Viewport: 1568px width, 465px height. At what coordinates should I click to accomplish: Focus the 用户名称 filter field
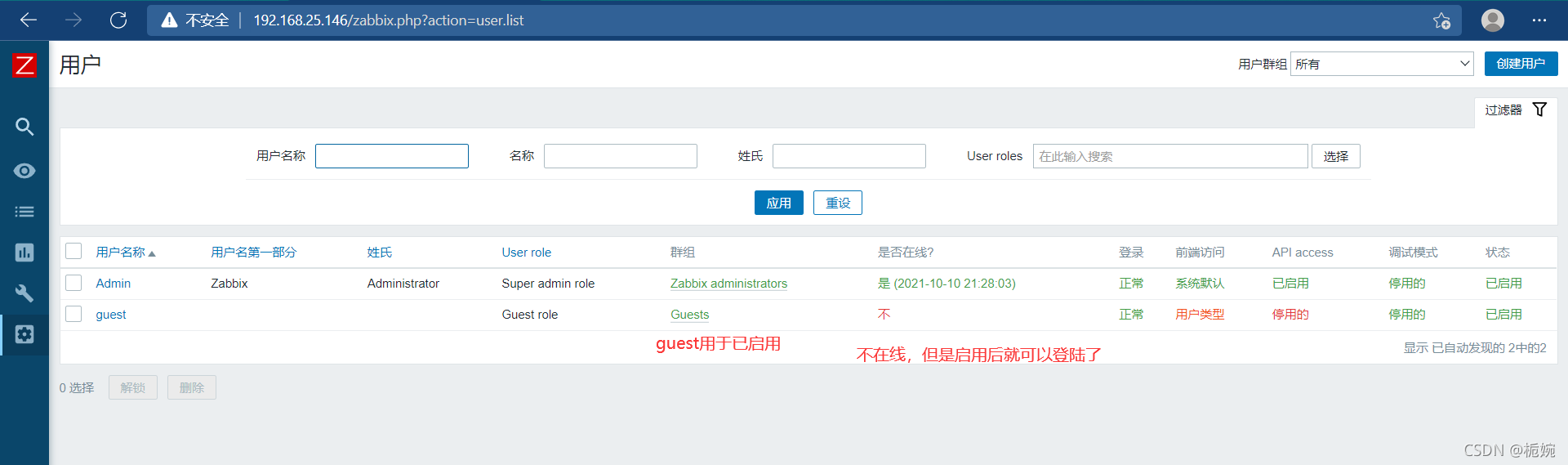tap(392, 156)
